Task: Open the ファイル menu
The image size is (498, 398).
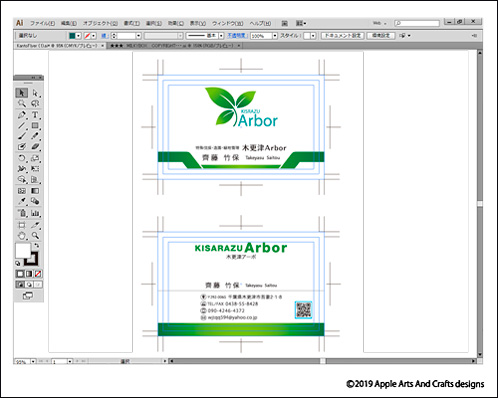Action: (x=43, y=23)
